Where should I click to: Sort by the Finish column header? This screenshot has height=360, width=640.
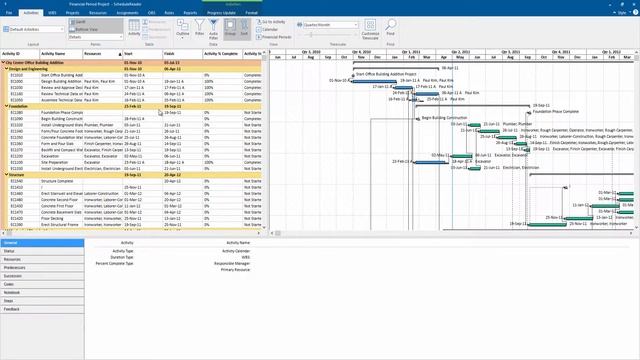click(x=182, y=54)
